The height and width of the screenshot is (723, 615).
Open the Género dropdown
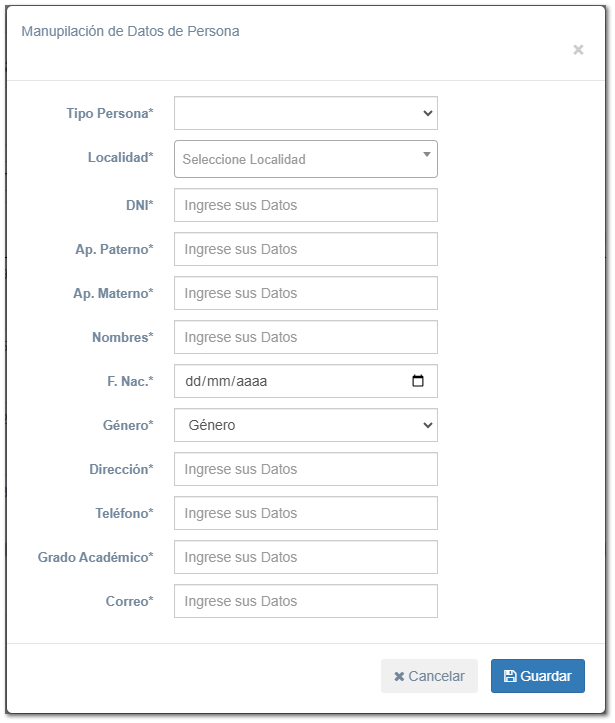click(306, 425)
